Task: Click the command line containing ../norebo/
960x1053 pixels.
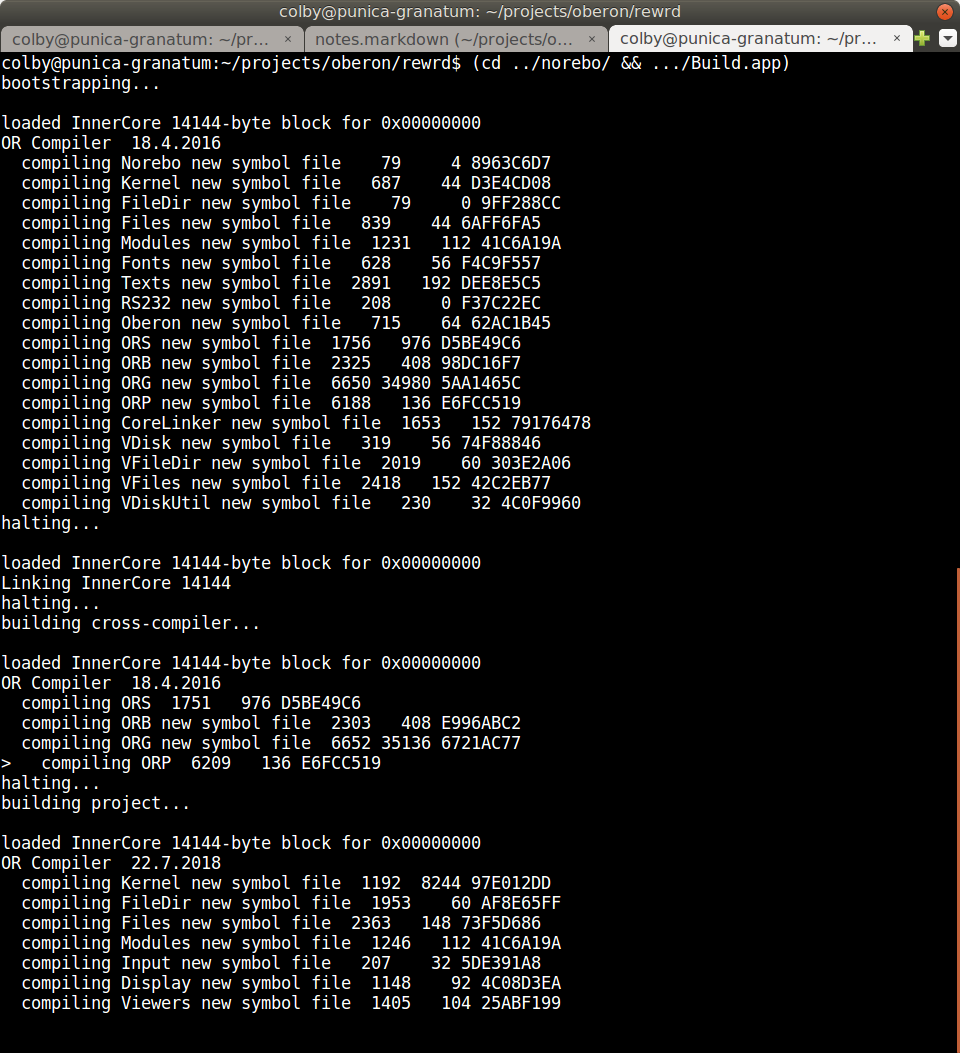Action: 395,63
